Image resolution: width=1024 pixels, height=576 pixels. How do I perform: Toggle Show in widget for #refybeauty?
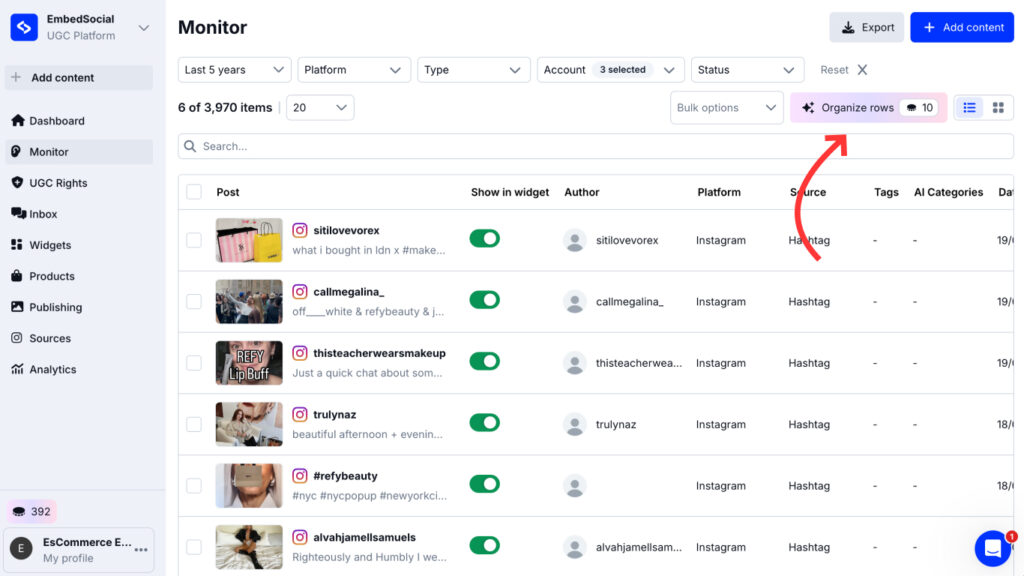[x=485, y=484]
